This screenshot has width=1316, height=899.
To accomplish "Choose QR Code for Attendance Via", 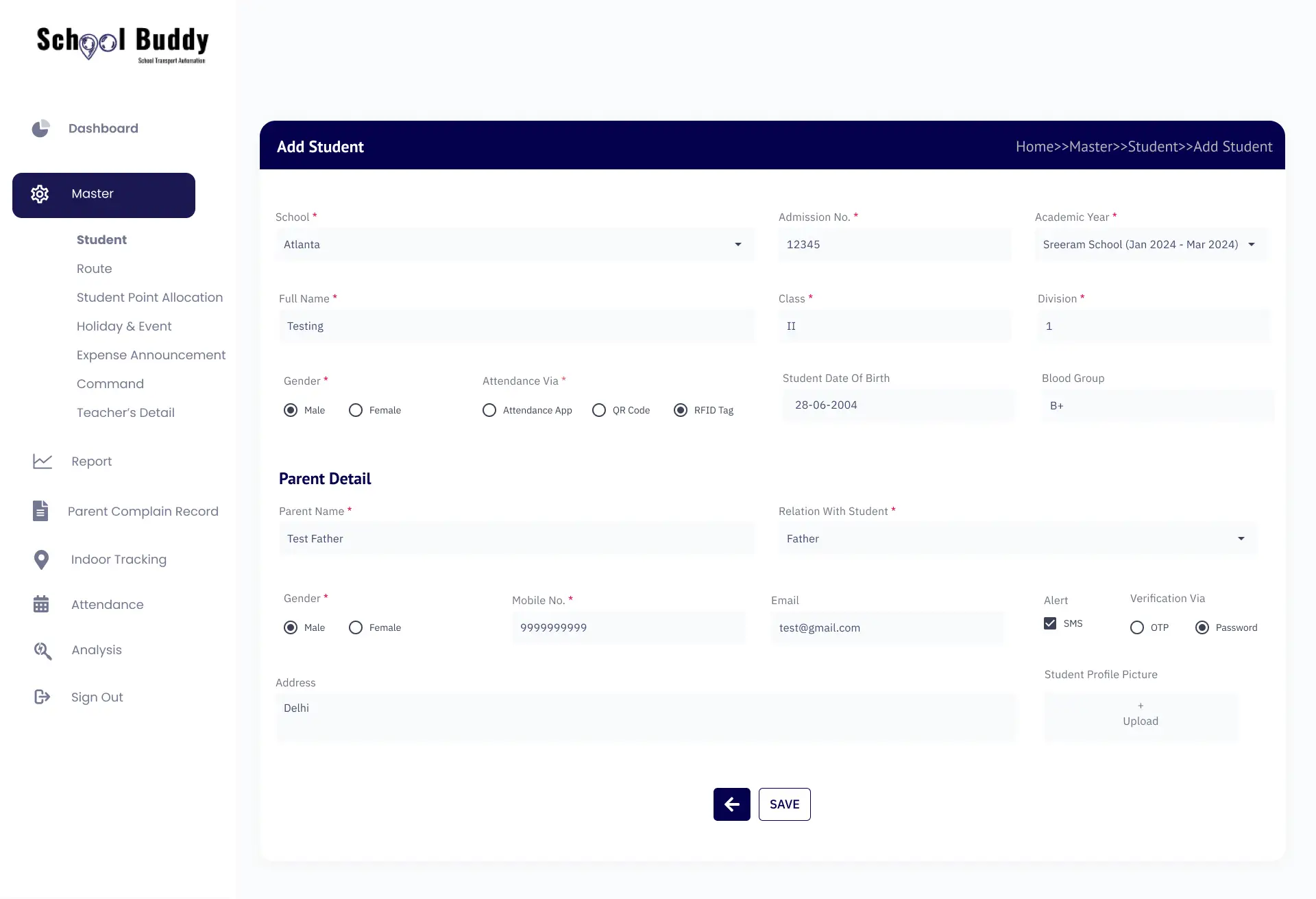I will point(598,410).
